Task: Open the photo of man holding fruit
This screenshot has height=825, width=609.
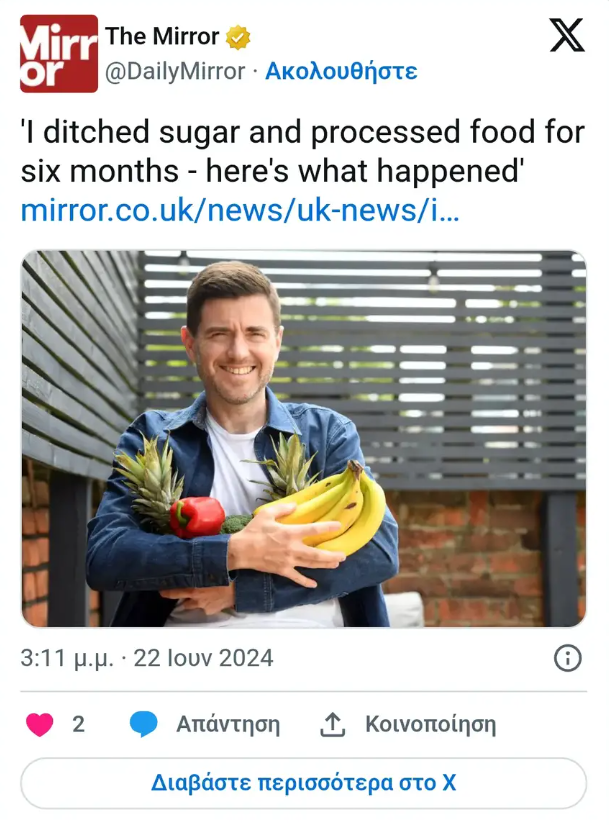Action: point(303,438)
